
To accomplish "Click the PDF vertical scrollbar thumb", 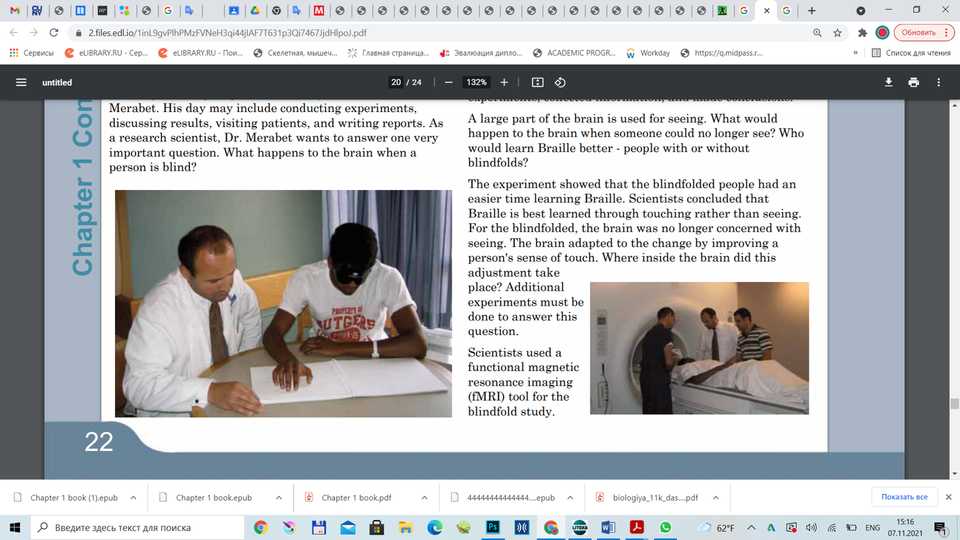I will pos(954,404).
